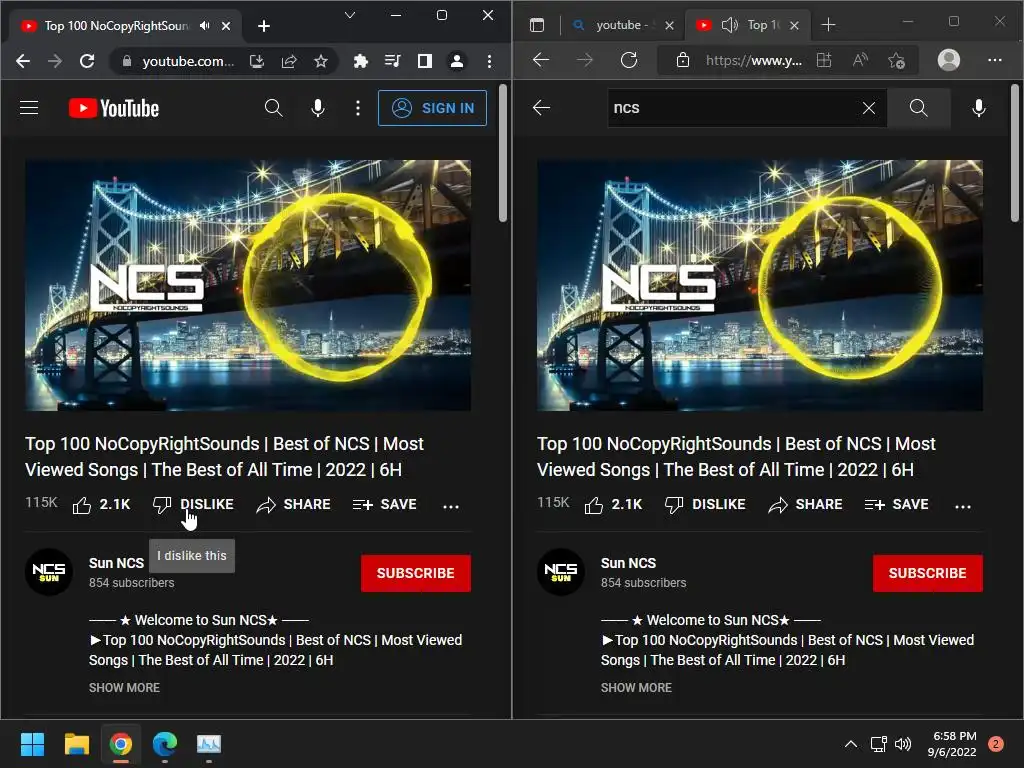Open Chrome's media control icon
The height and width of the screenshot is (768, 1024).
[392, 61]
